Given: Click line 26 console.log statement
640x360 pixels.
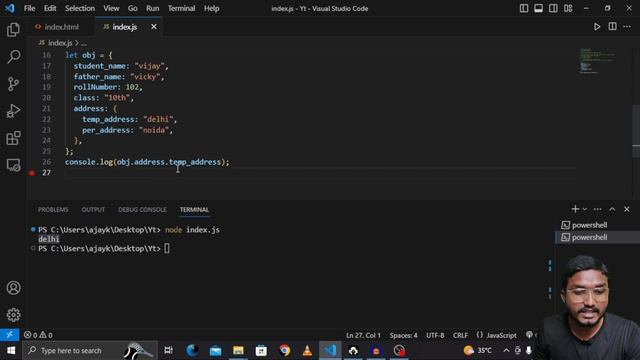Looking at the screenshot, I should pos(147,162).
